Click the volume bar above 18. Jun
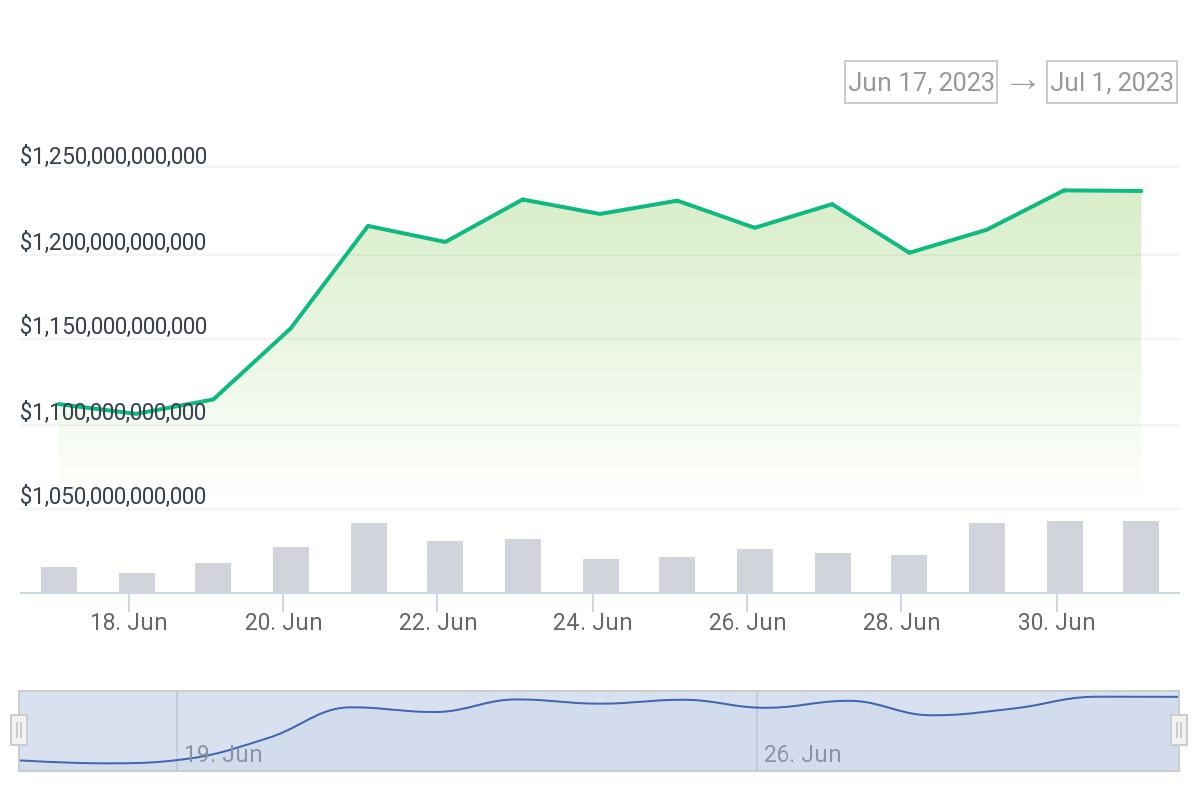Image resolution: width=1200 pixels, height=800 pixels. [x=137, y=582]
